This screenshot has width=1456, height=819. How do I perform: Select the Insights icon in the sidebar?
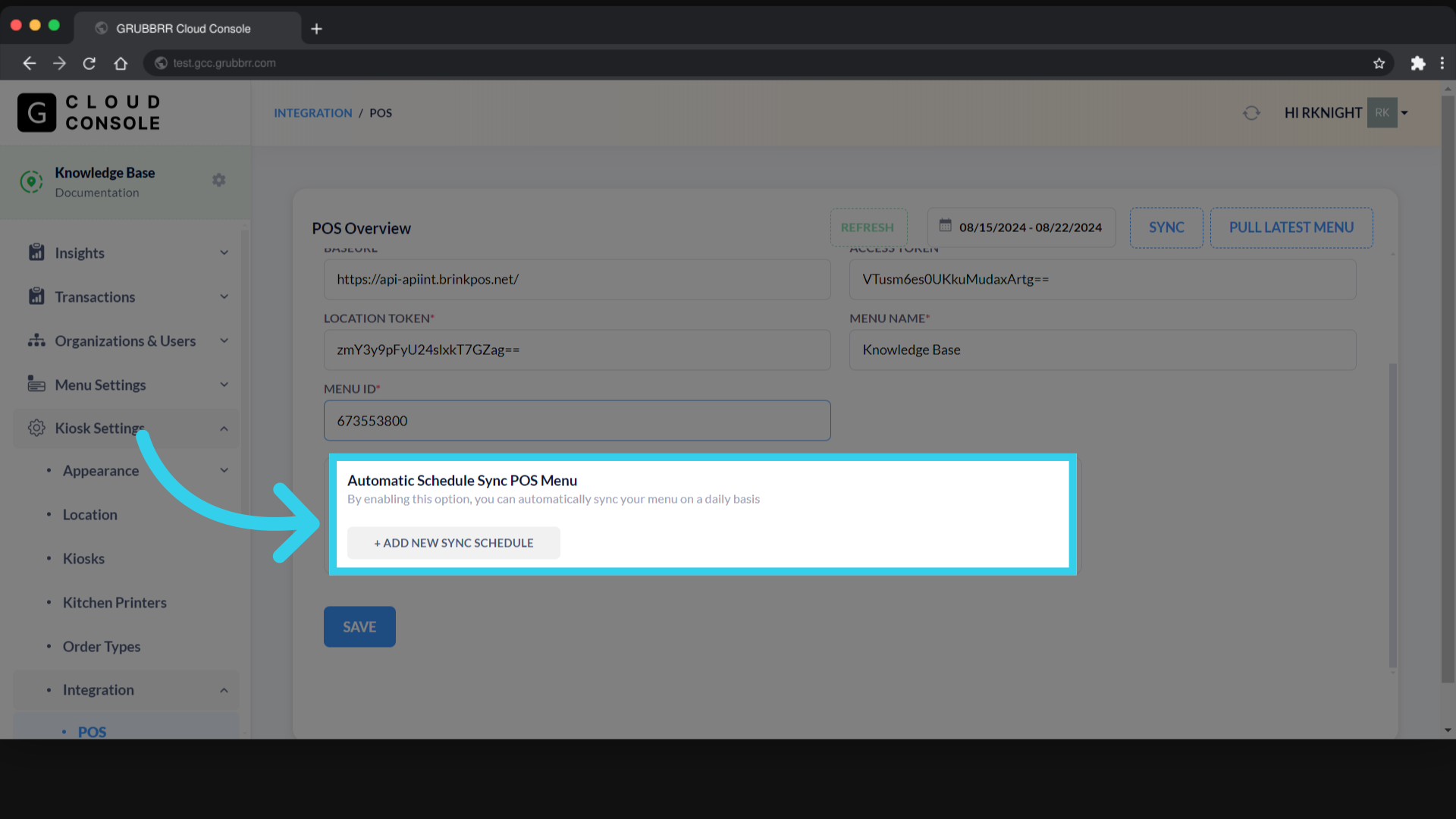tap(36, 253)
